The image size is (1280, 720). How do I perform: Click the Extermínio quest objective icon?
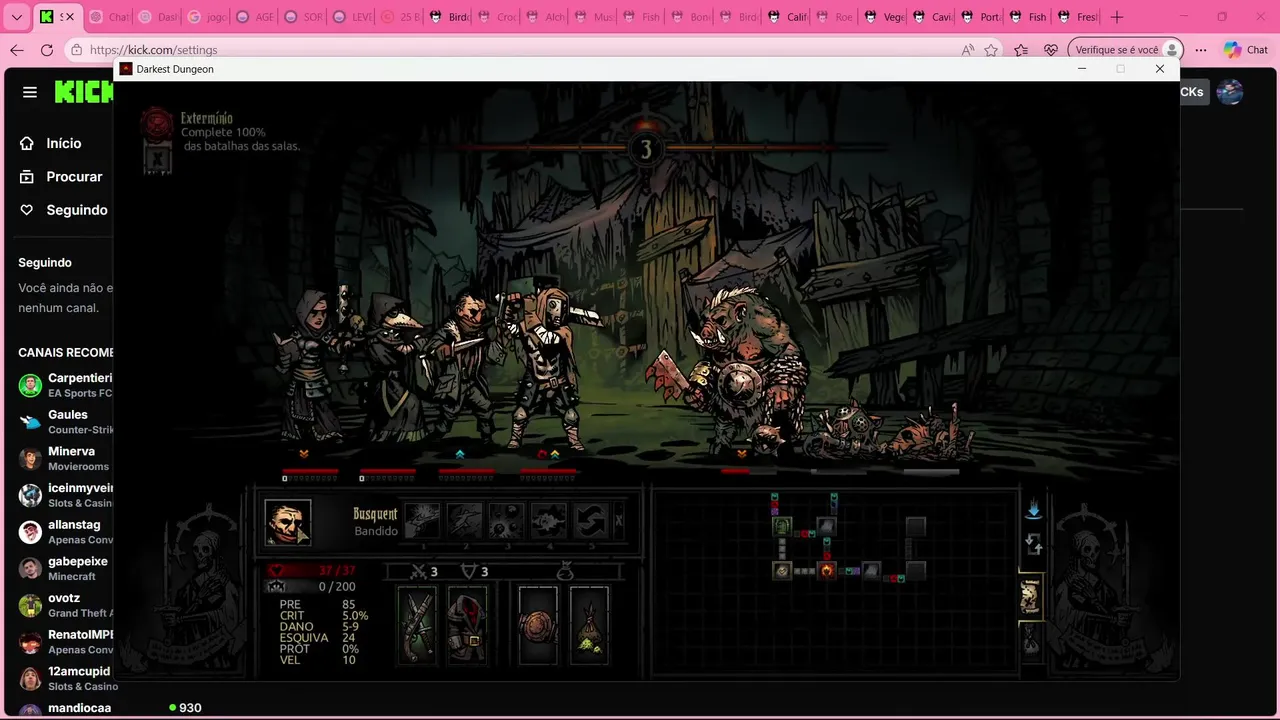click(x=157, y=123)
